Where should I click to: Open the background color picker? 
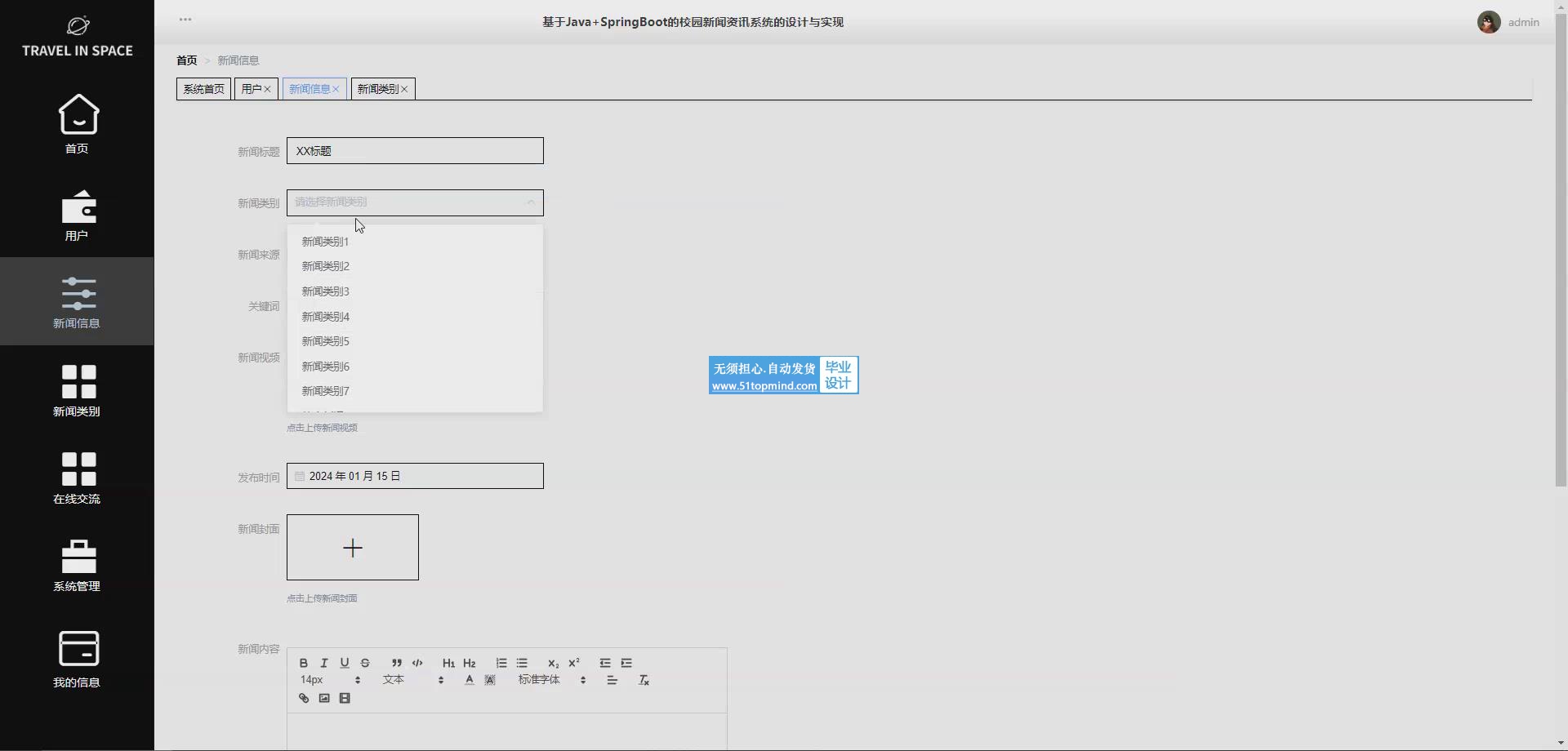[x=490, y=680]
